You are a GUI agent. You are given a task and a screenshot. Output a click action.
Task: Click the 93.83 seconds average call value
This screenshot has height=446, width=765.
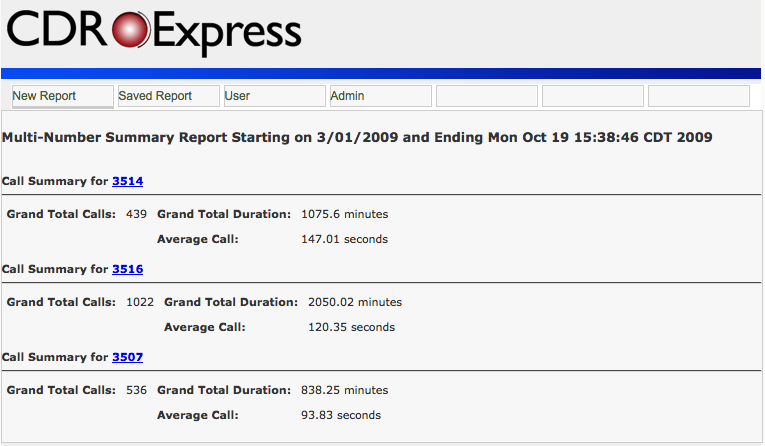[x=340, y=415]
